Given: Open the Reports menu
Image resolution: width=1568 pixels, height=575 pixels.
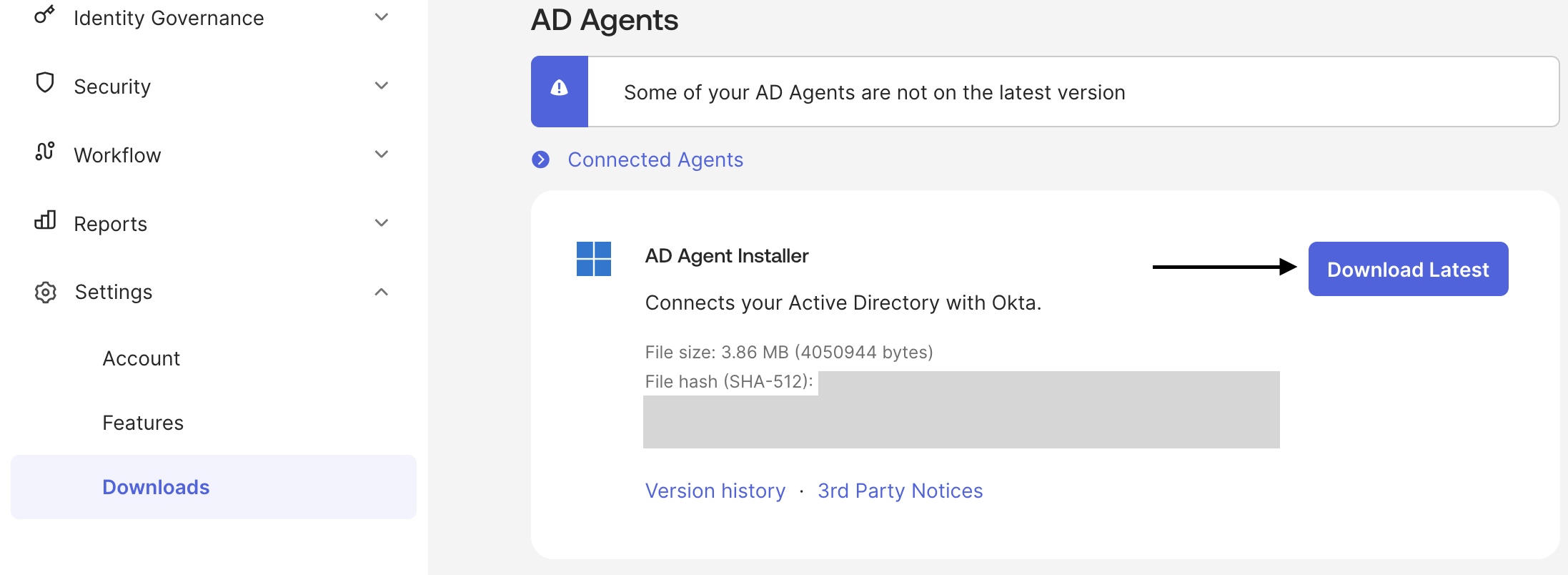Looking at the screenshot, I should (110, 224).
